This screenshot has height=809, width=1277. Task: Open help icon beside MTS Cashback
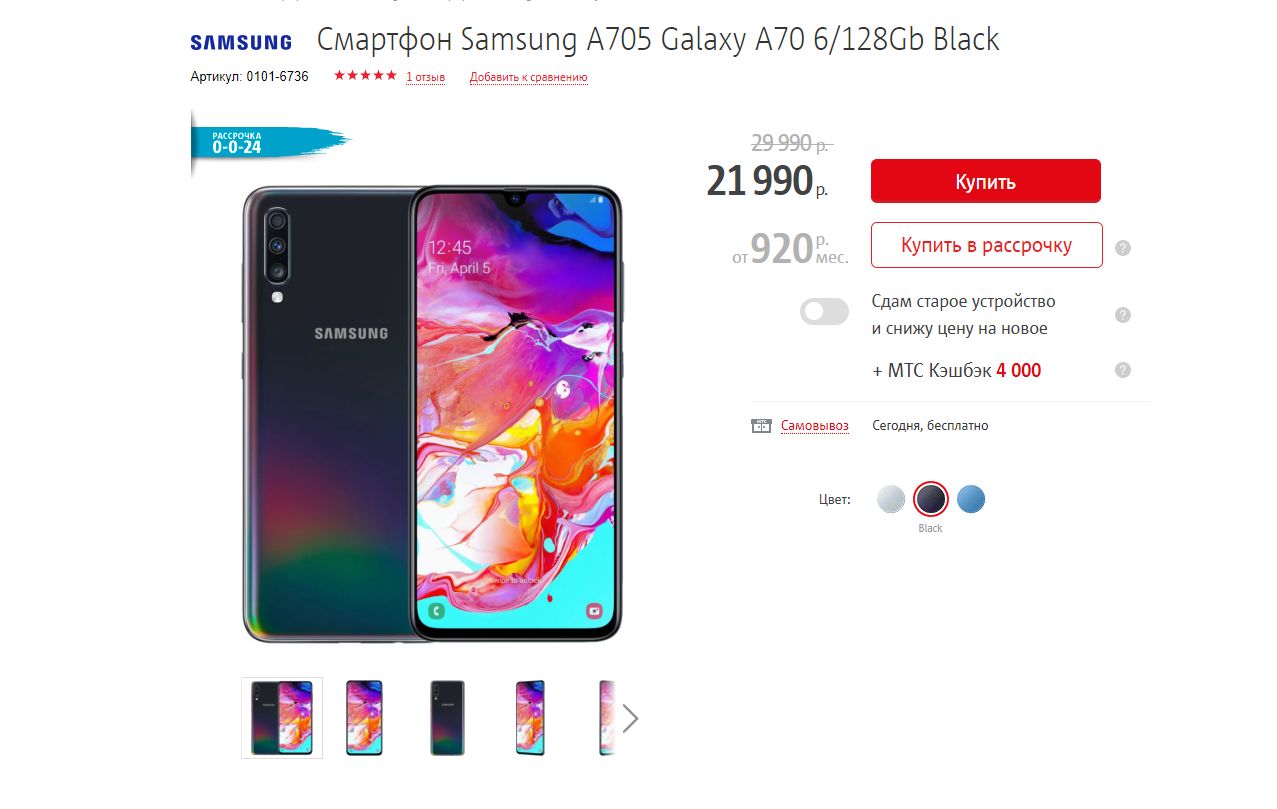[1123, 370]
